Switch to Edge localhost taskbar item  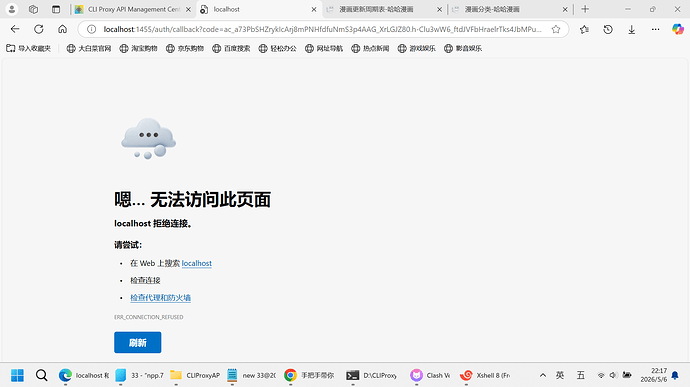click(x=84, y=375)
